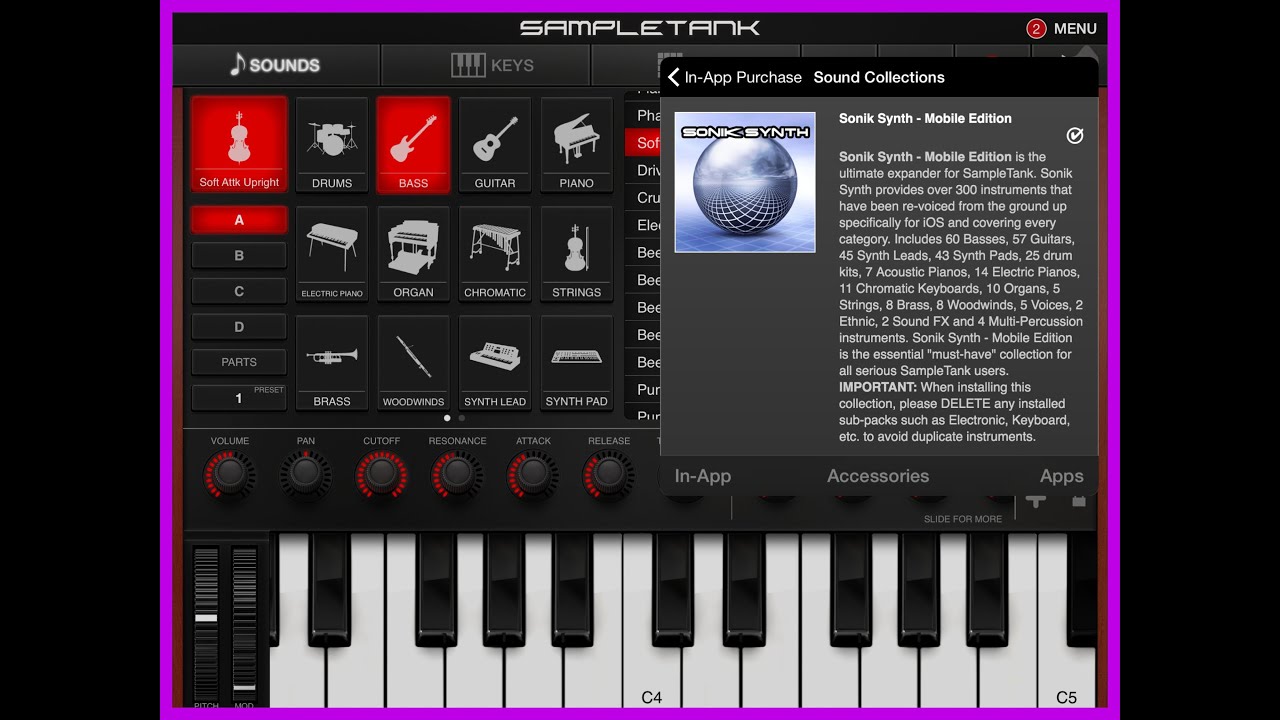Choose the ORGAN instrument category

tap(413, 254)
